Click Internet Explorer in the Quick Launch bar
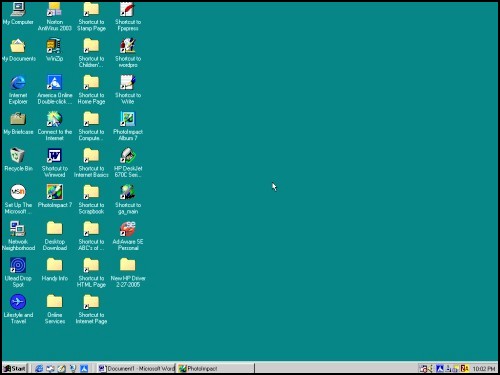Screen dimensions: 500x375 click(39, 368)
